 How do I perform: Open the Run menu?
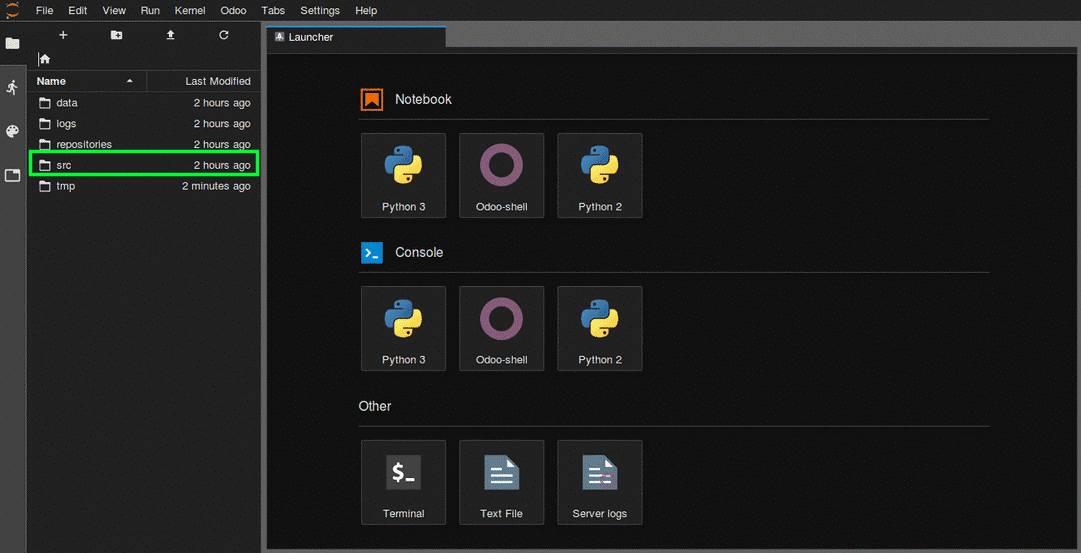[x=150, y=10]
